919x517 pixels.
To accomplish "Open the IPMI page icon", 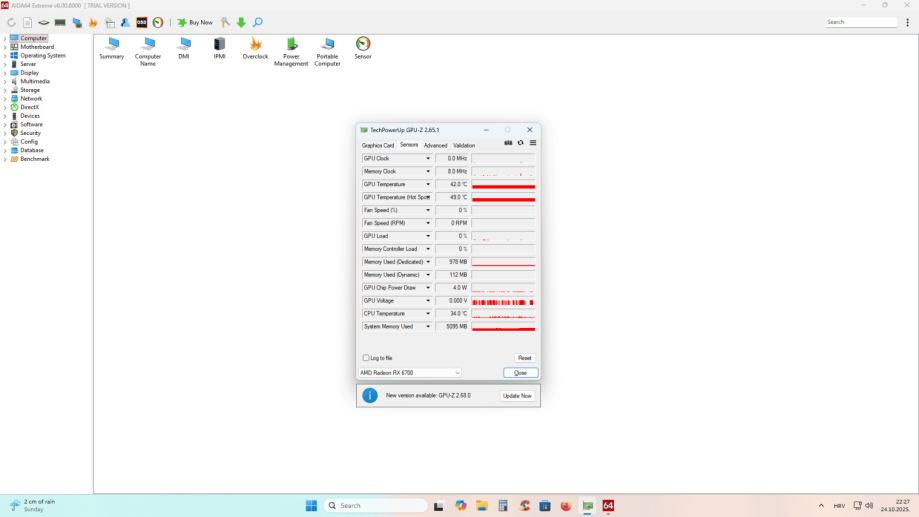I will 219,48.
